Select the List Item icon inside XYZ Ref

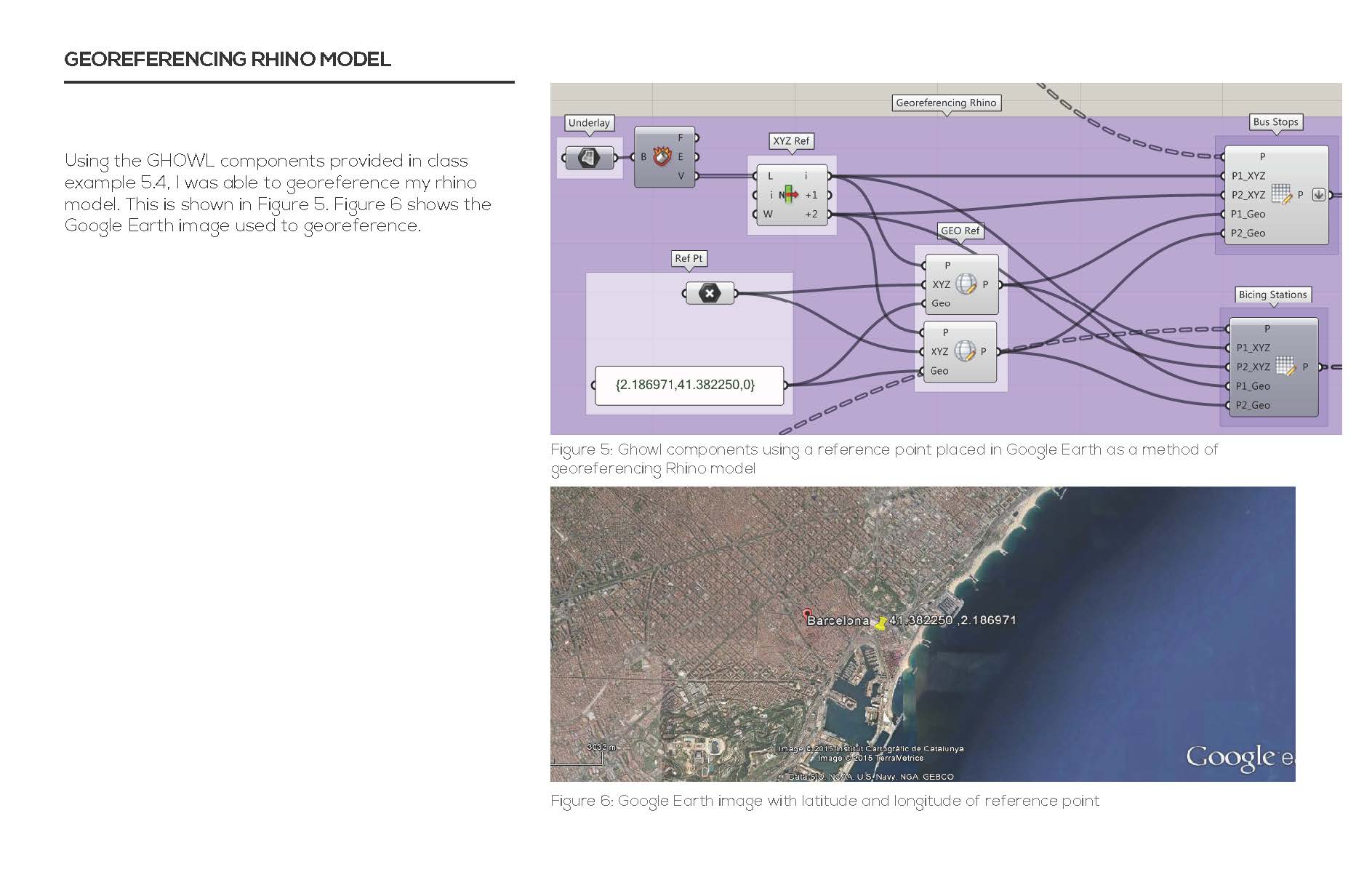pyautogui.click(x=787, y=194)
